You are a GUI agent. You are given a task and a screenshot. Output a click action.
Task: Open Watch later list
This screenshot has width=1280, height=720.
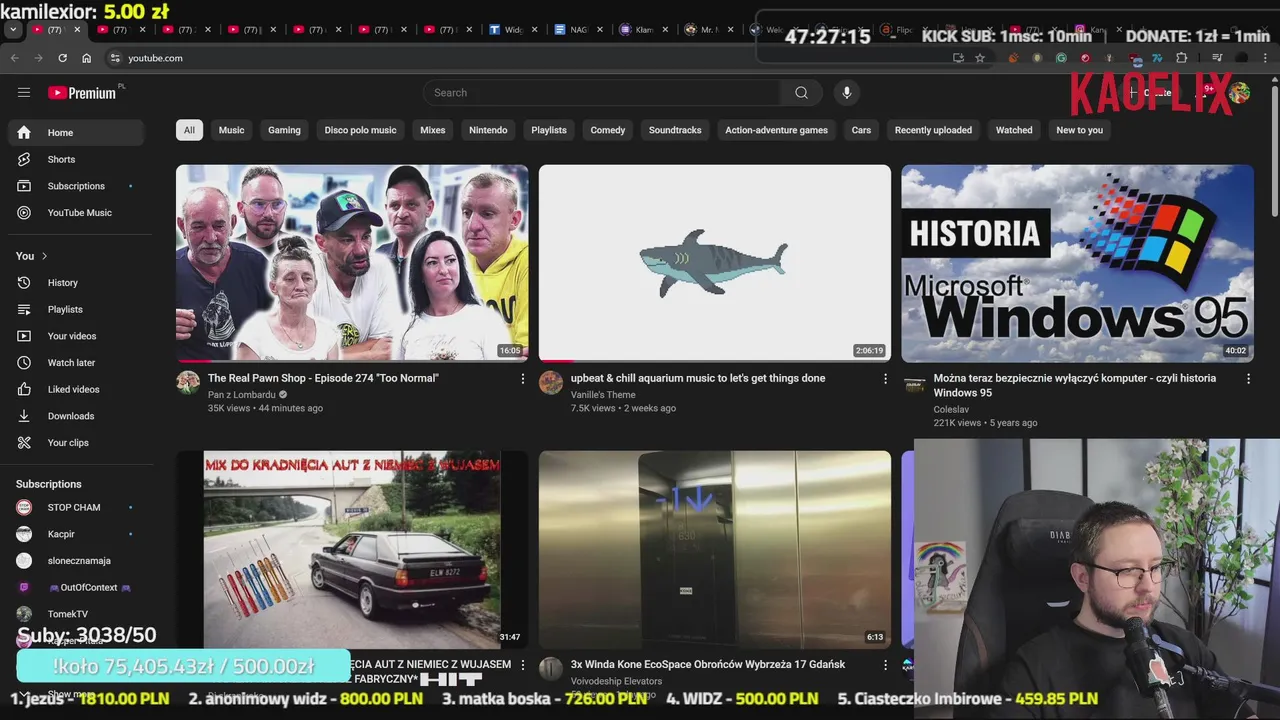76,362
